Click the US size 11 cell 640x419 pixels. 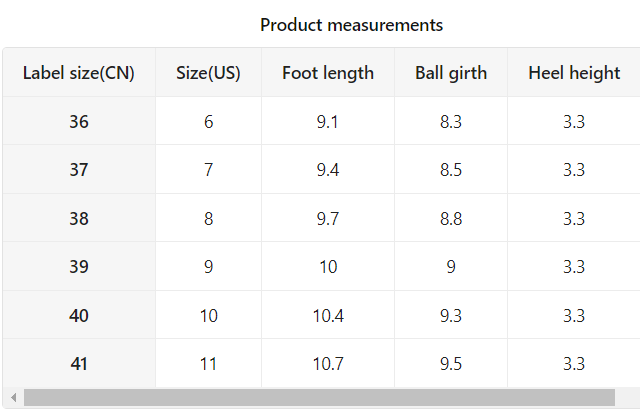208,363
